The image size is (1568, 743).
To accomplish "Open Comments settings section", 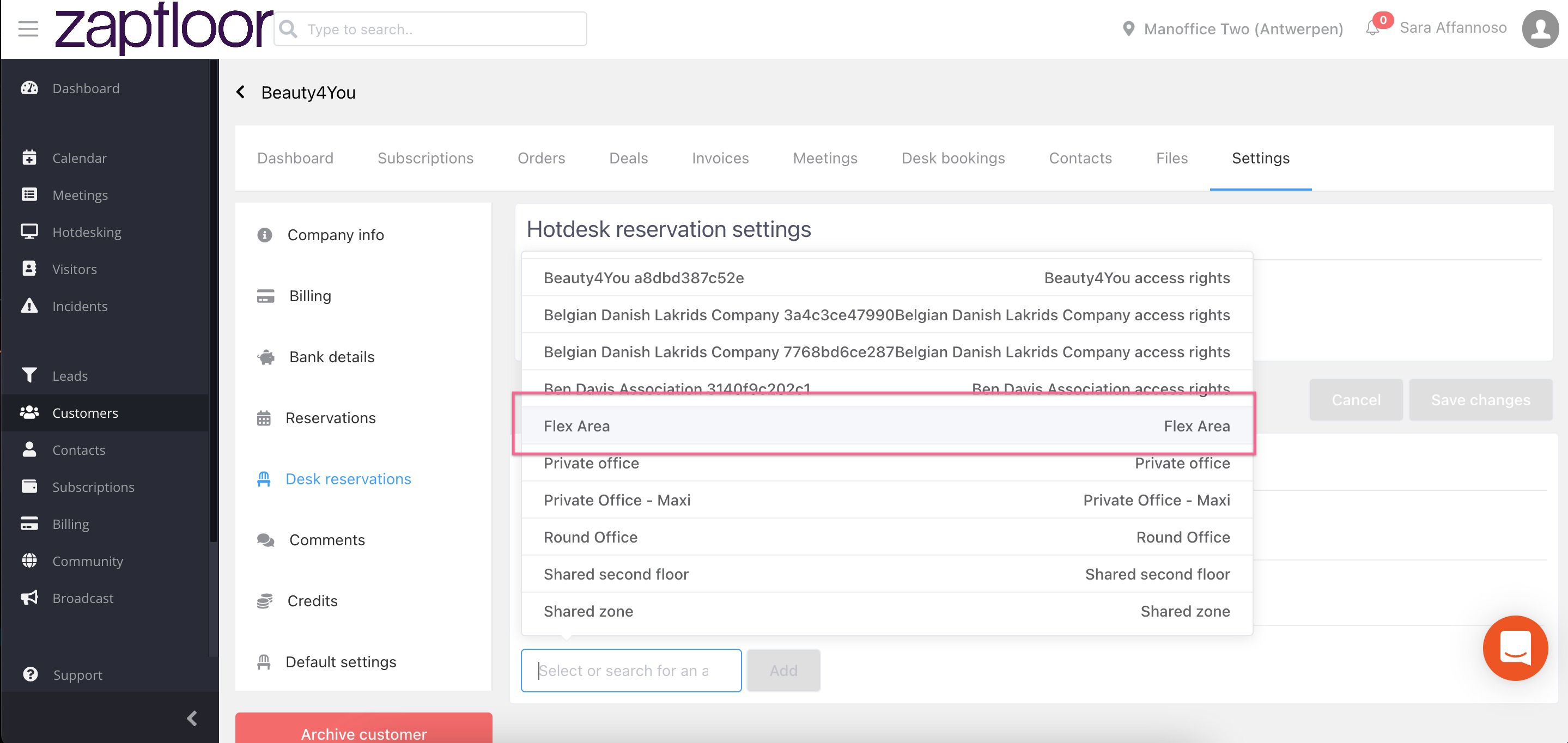I will coord(327,540).
